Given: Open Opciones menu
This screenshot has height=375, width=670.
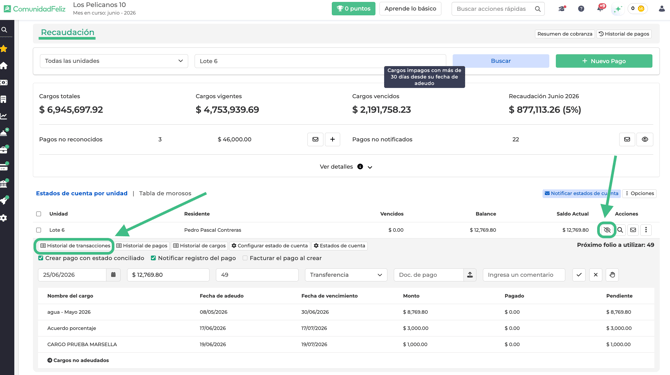Looking at the screenshot, I should point(640,193).
